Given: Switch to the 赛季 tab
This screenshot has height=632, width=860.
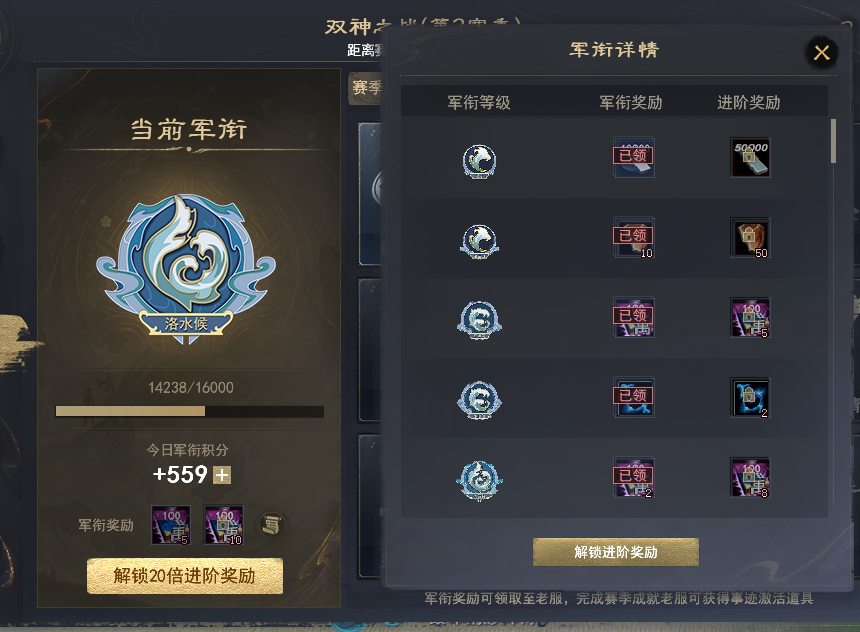Looking at the screenshot, I should 366,88.
